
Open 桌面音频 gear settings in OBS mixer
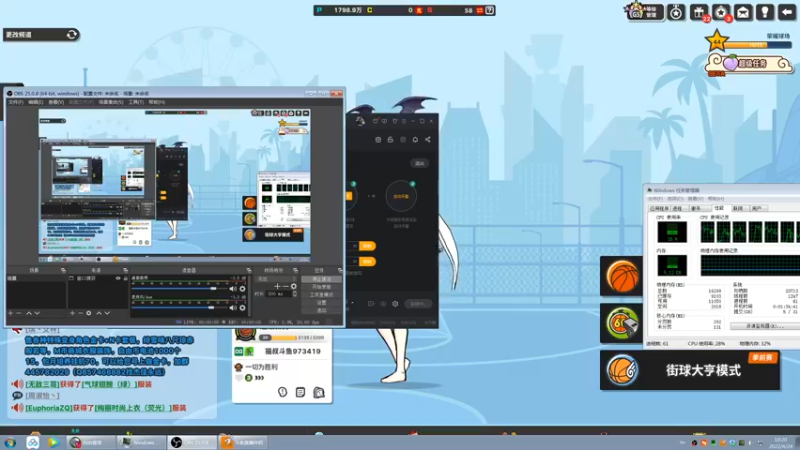click(x=242, y=289)
